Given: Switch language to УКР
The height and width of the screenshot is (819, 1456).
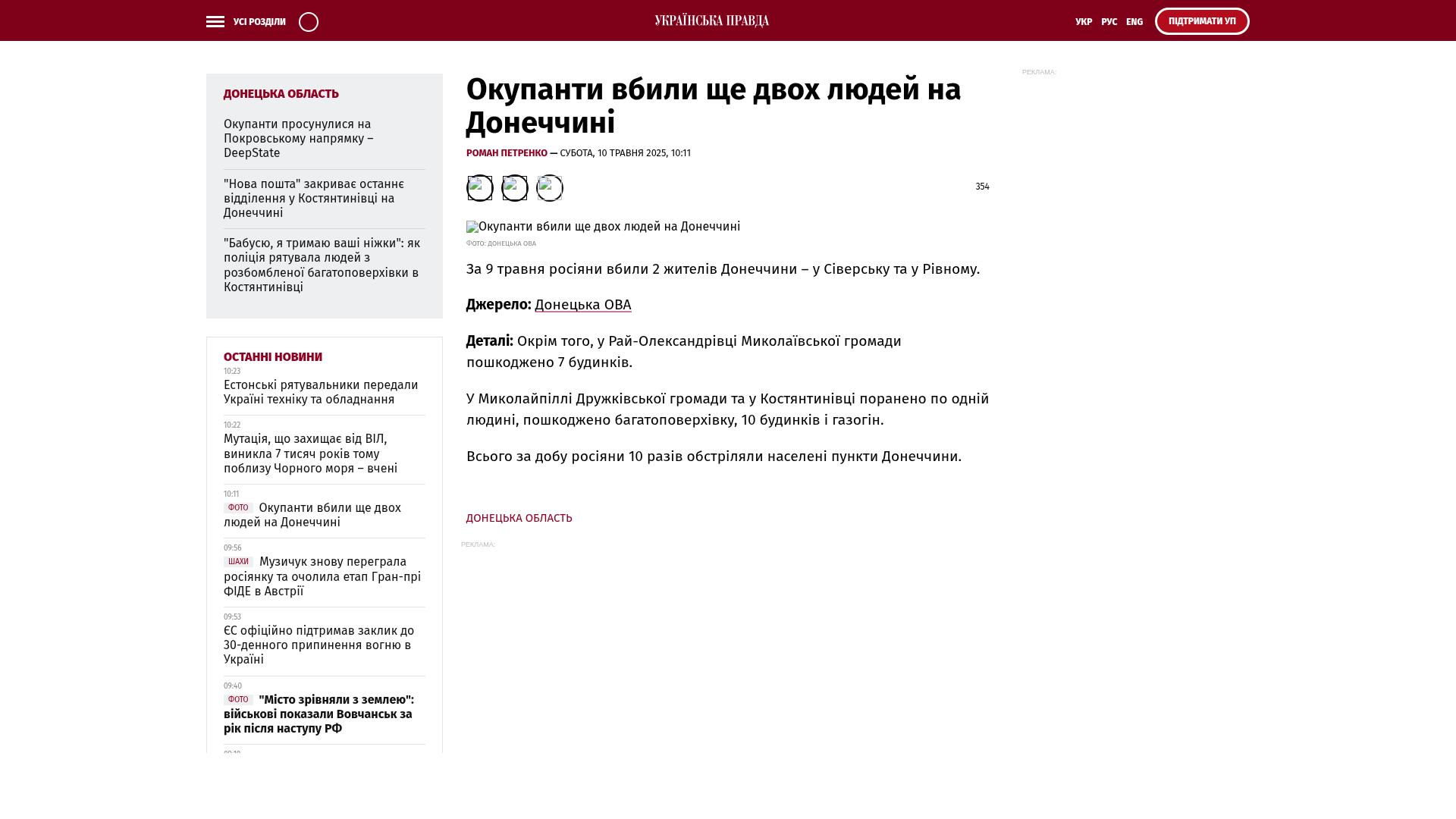Looking at the screenshot, I should pos(1083,22).
